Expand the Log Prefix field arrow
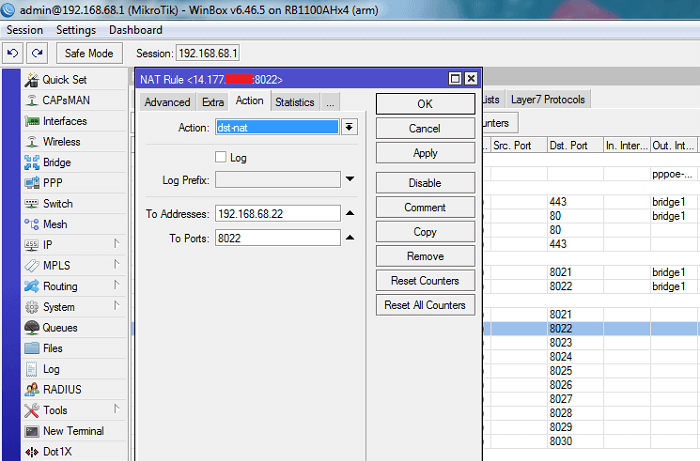Image resolution: width=700 pixels, height=461 pixels. tap(349, 180)
